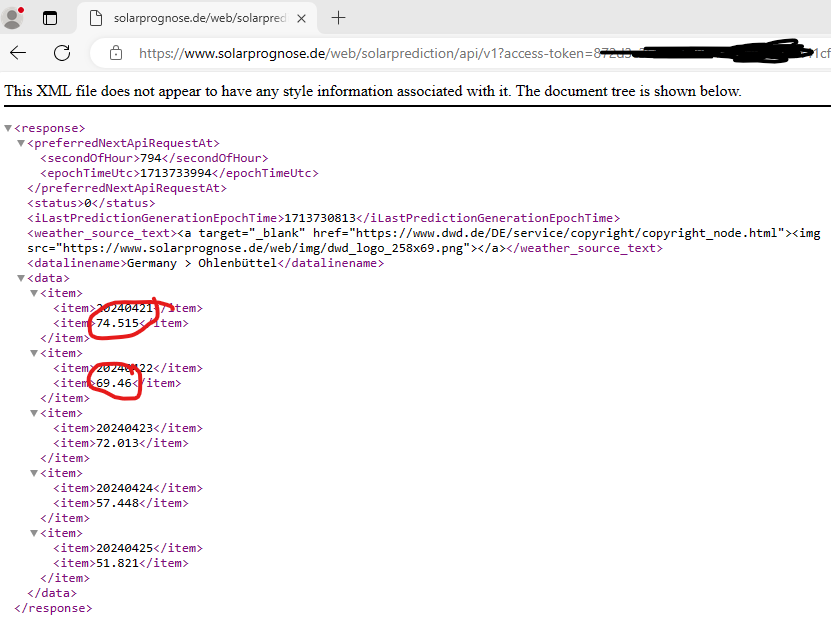Click the status value 0
Image resolution: width=831 pixels, height=627 pixels.
coord(88,203)
